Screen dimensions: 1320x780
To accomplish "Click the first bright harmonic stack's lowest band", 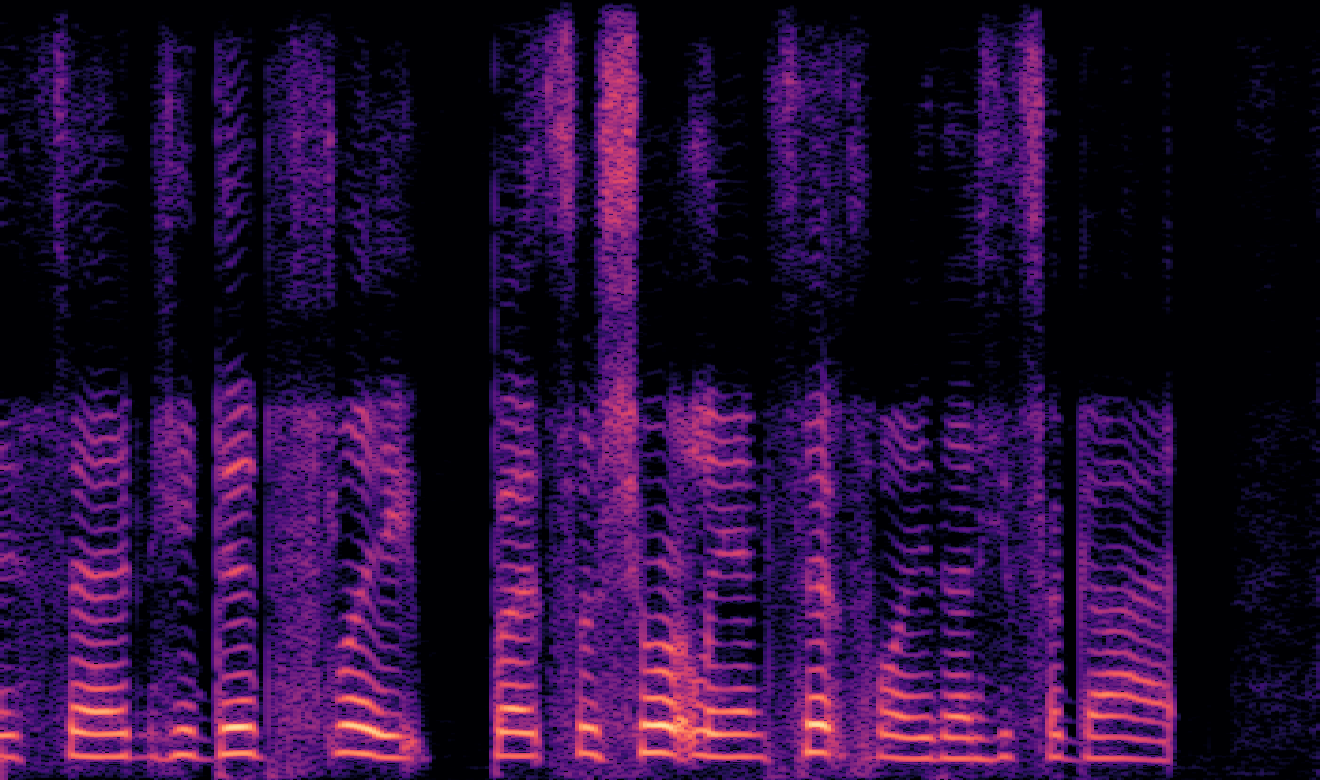I will coord(98,734).
